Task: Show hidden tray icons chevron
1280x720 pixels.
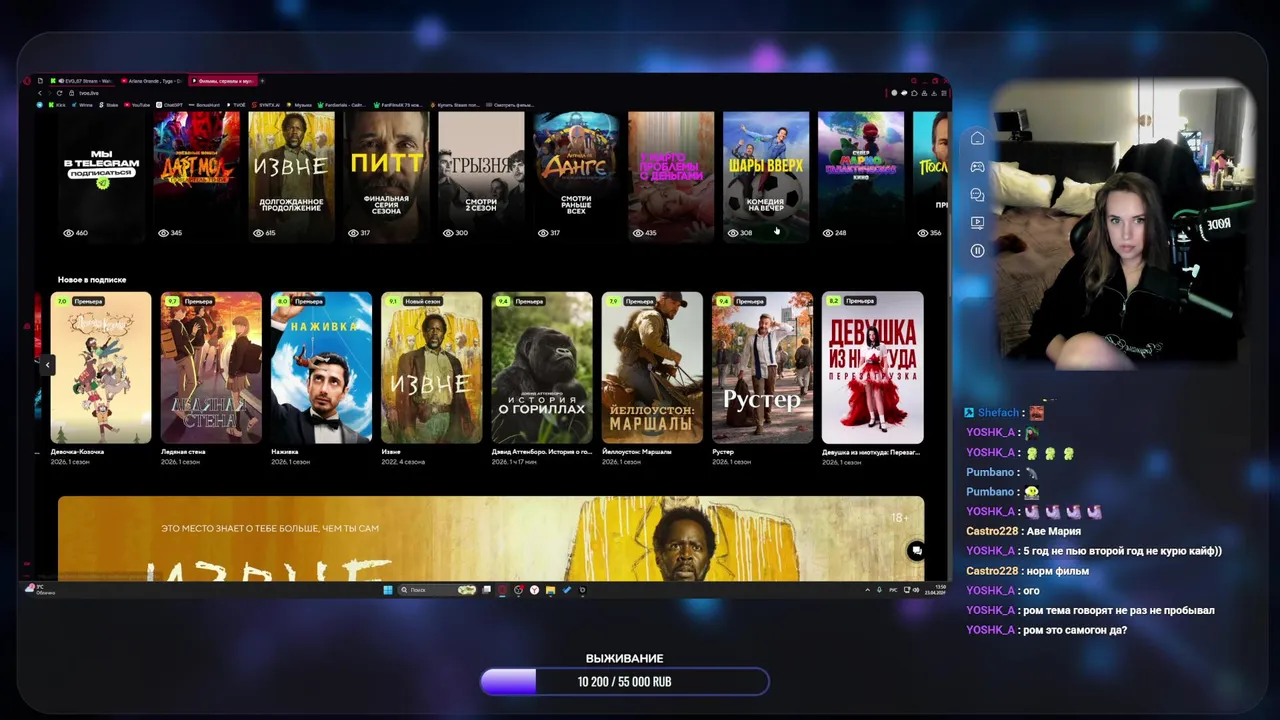Action: [867, 590]
